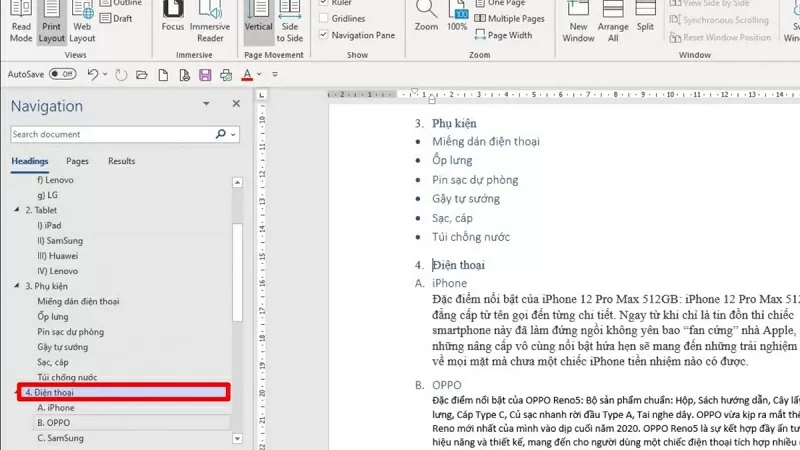Click the ruler tab selector box
The height and width of the screenshot is (450, 800).
pyautogui.click(x=261, y=95)
